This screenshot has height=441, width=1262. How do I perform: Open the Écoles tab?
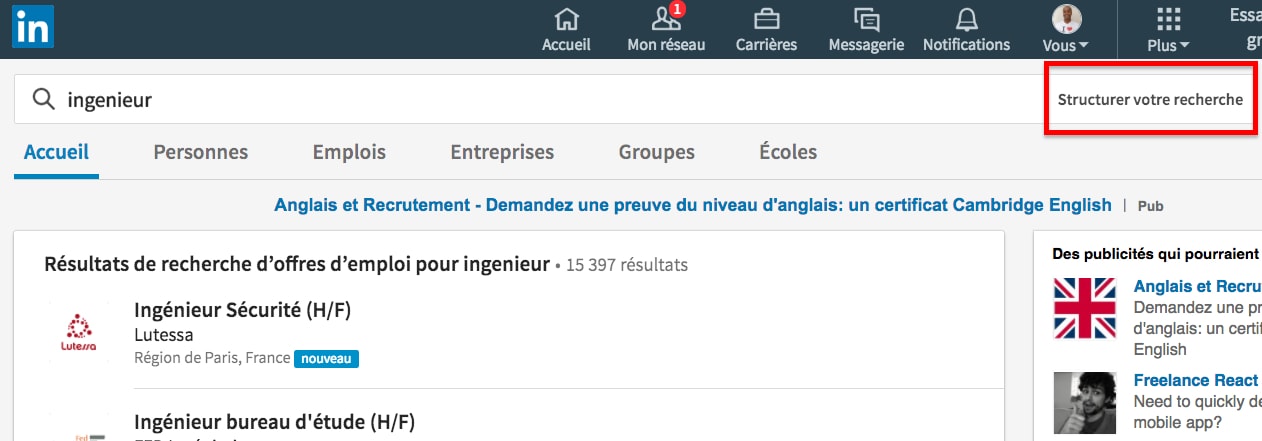[788, 152]
